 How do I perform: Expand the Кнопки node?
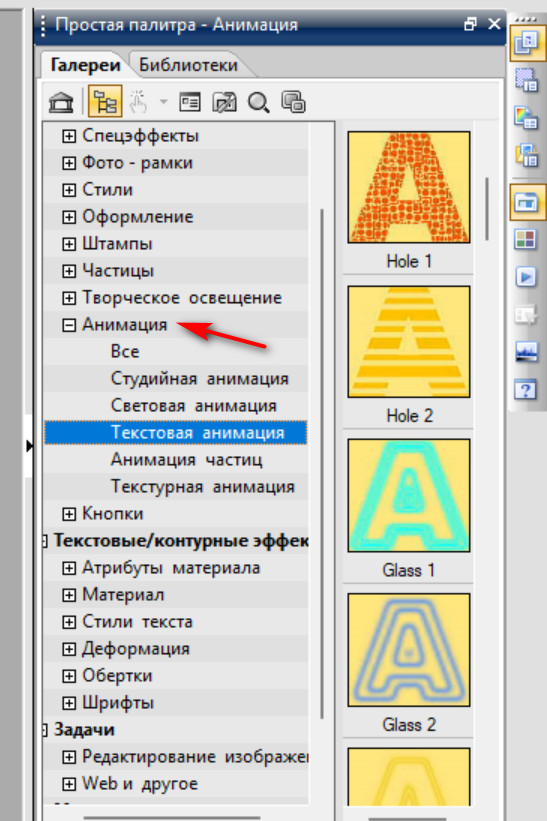click(x=69, y=514)
